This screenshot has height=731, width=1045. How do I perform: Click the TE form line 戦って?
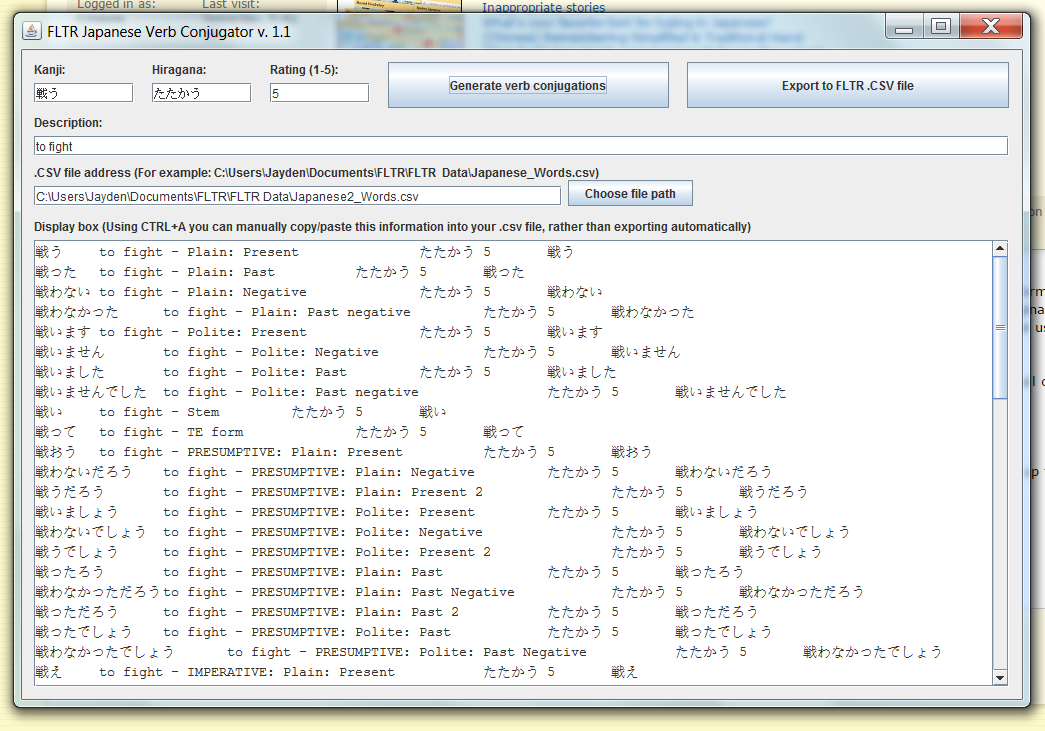(x=200, y=431)
